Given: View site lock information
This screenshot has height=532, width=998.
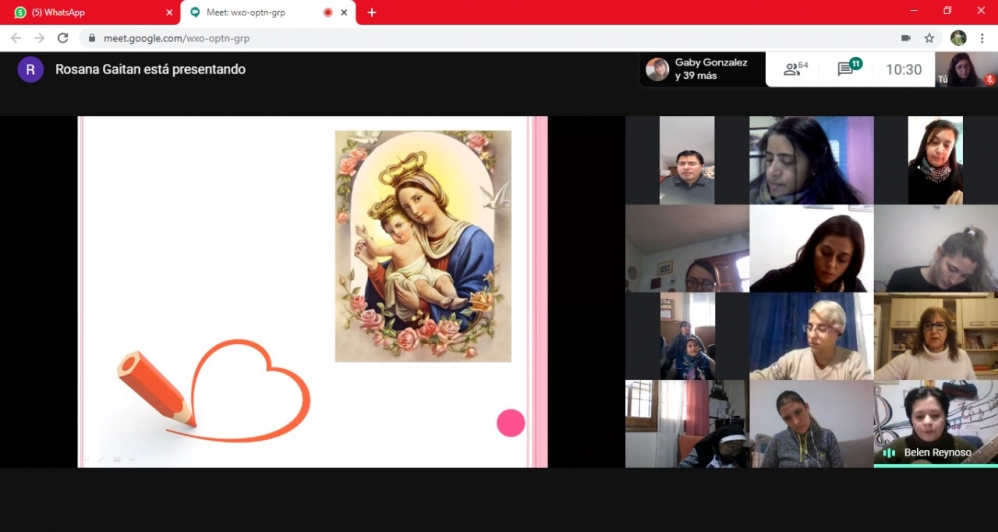Looking at the screenshot, I should coord(92,38).
